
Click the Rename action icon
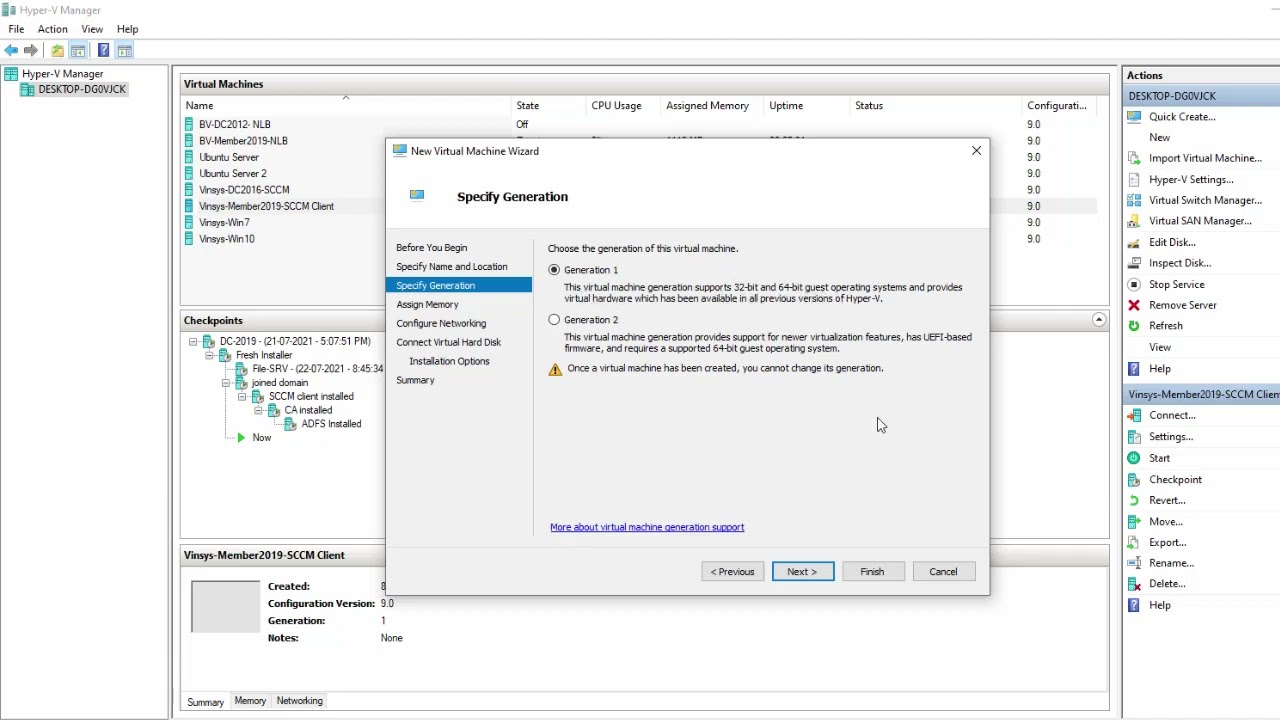pos(1134,563)
